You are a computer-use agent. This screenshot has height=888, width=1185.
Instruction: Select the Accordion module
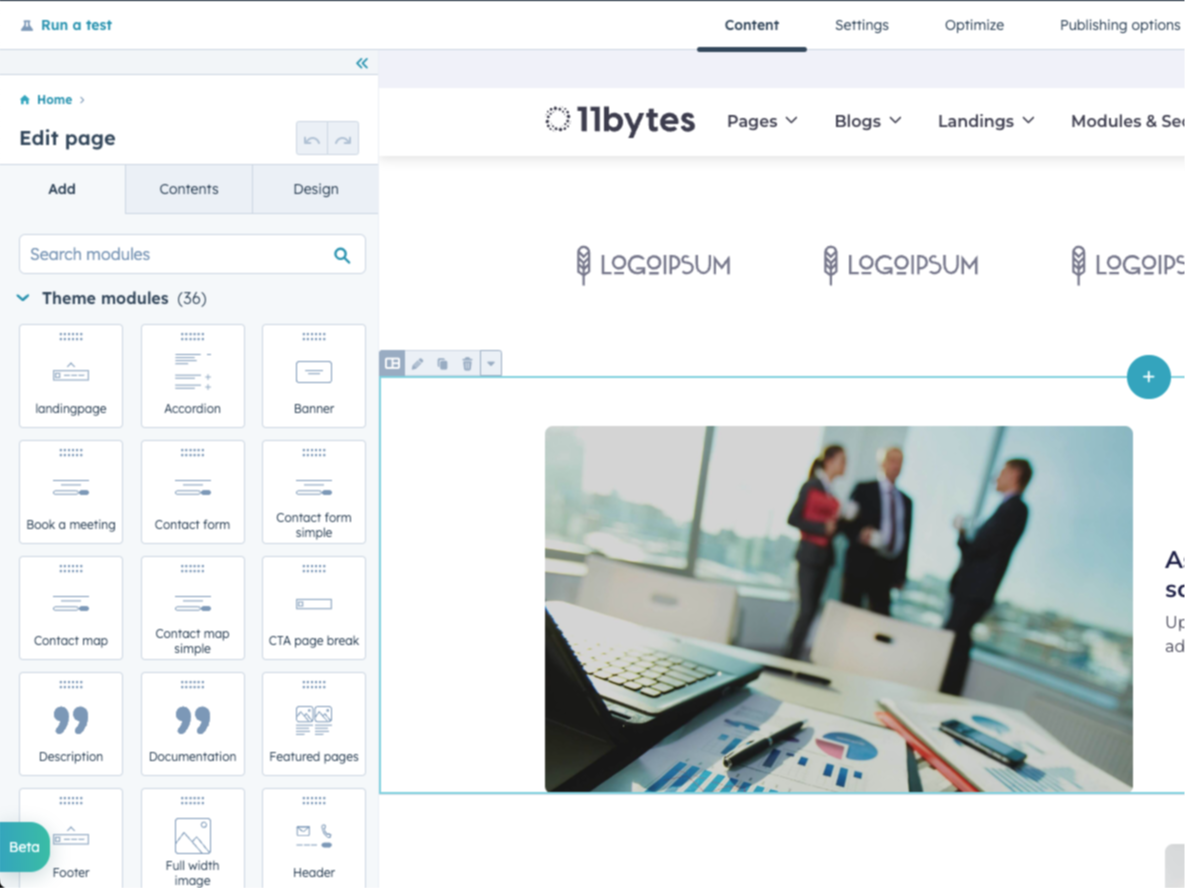193,376
